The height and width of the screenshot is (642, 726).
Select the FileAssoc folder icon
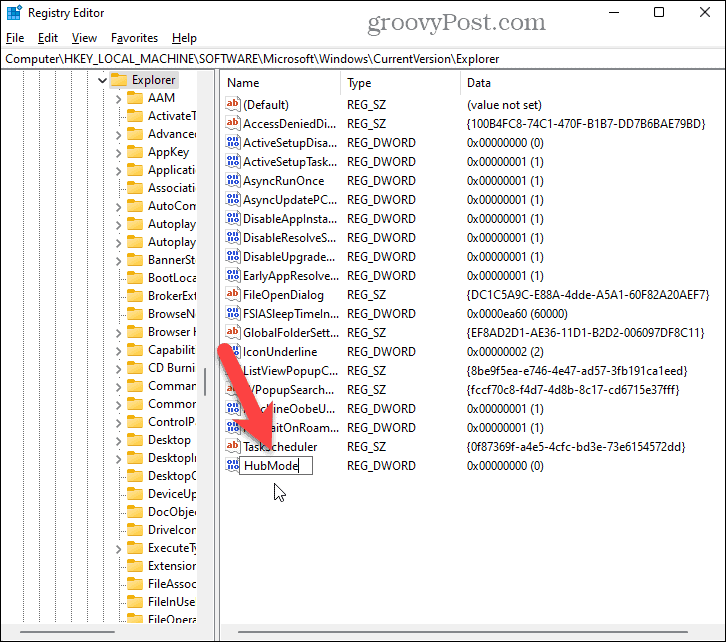coord(135,584)
